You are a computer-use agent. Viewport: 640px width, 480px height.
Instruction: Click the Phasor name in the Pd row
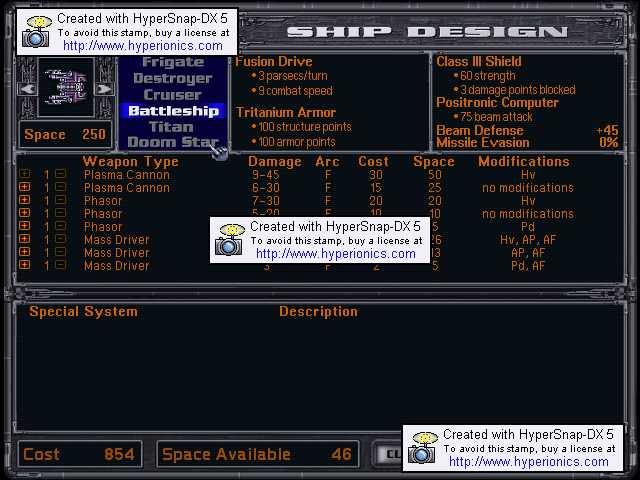point(103,227)
